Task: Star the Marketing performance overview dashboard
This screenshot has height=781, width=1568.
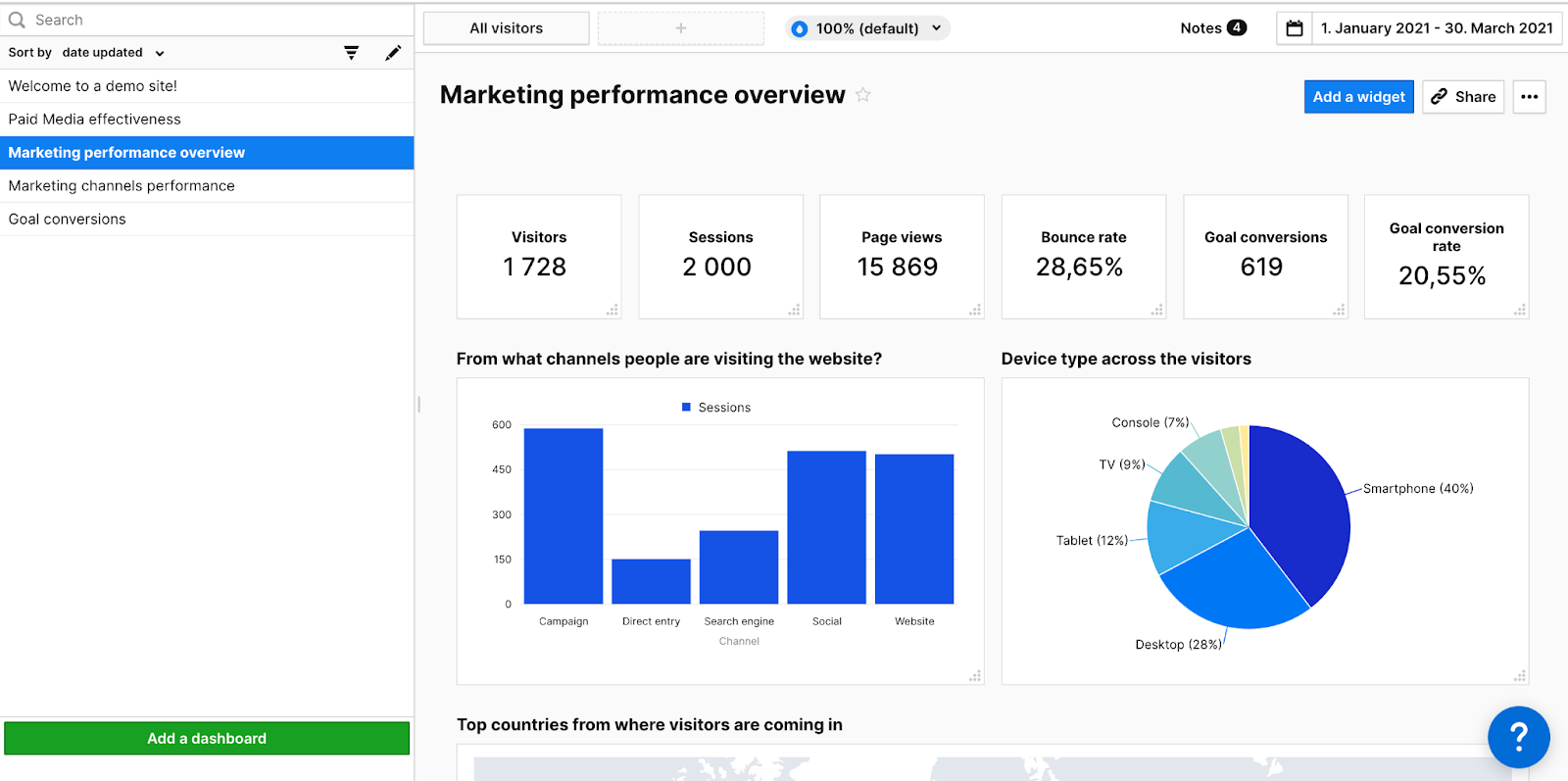Action: point(862,95)
